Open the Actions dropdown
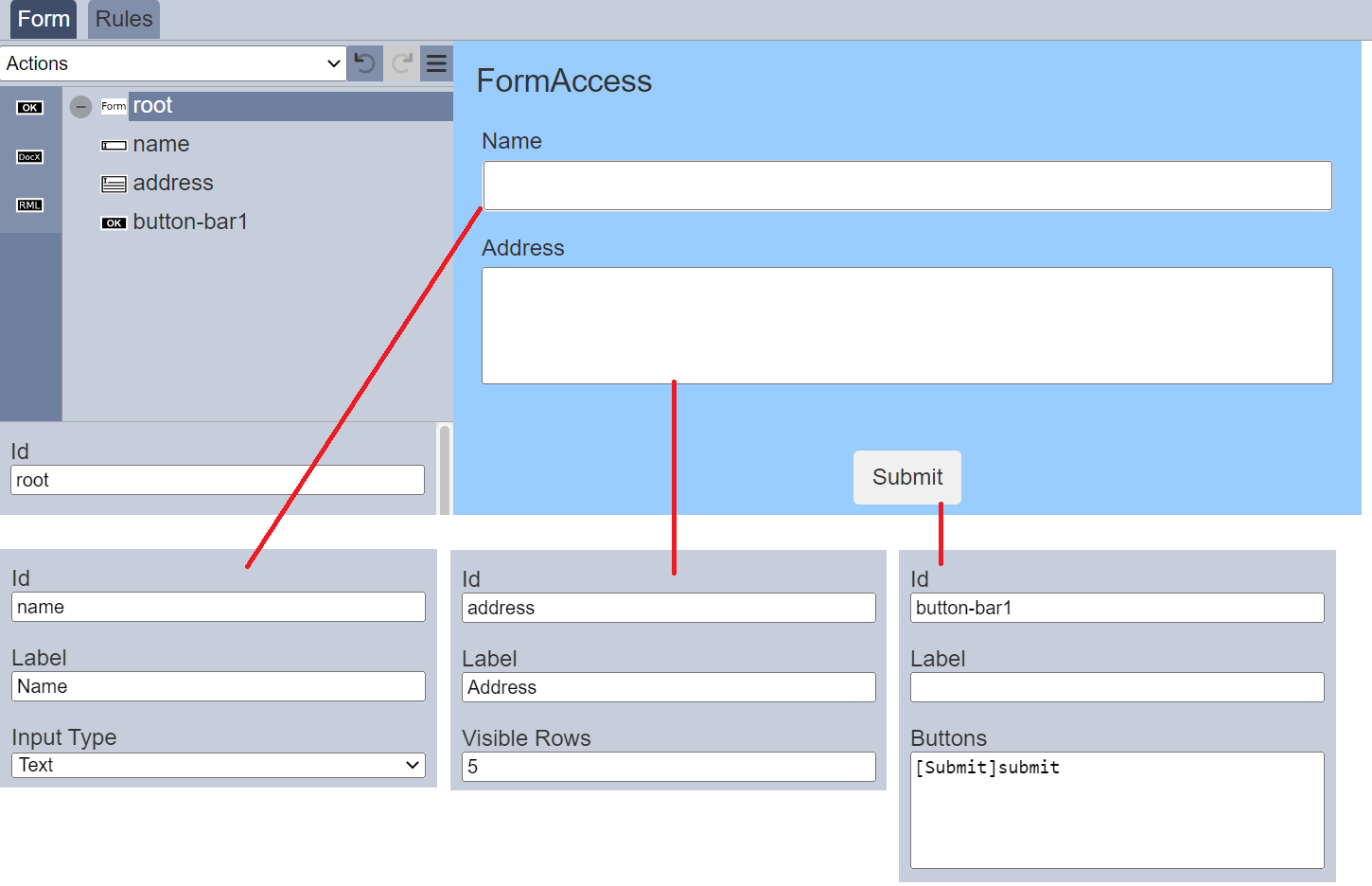The image size is (1372, 886). point(173,63)
